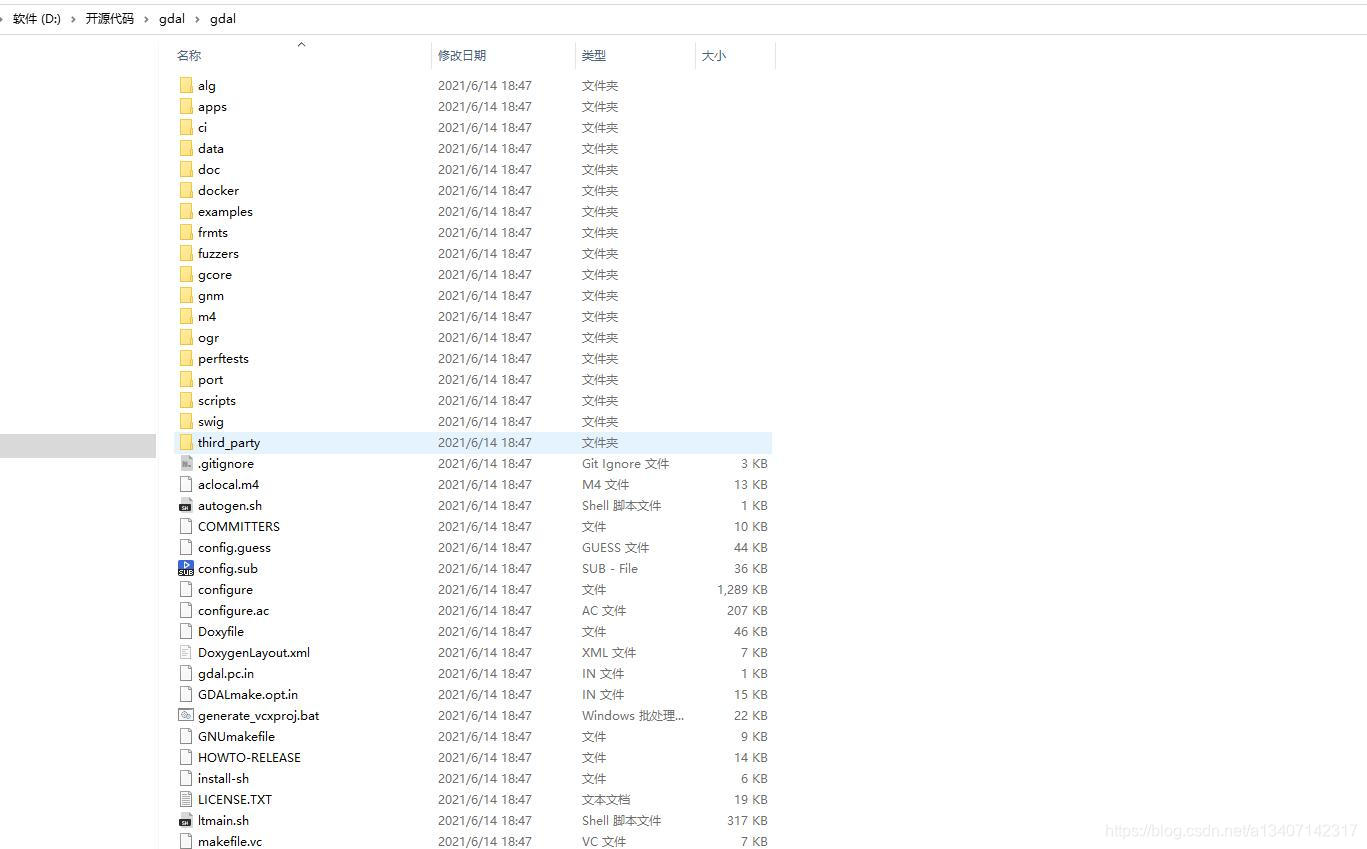Select the Doxyfile file name
The image size is (1367, 849).
221,632
